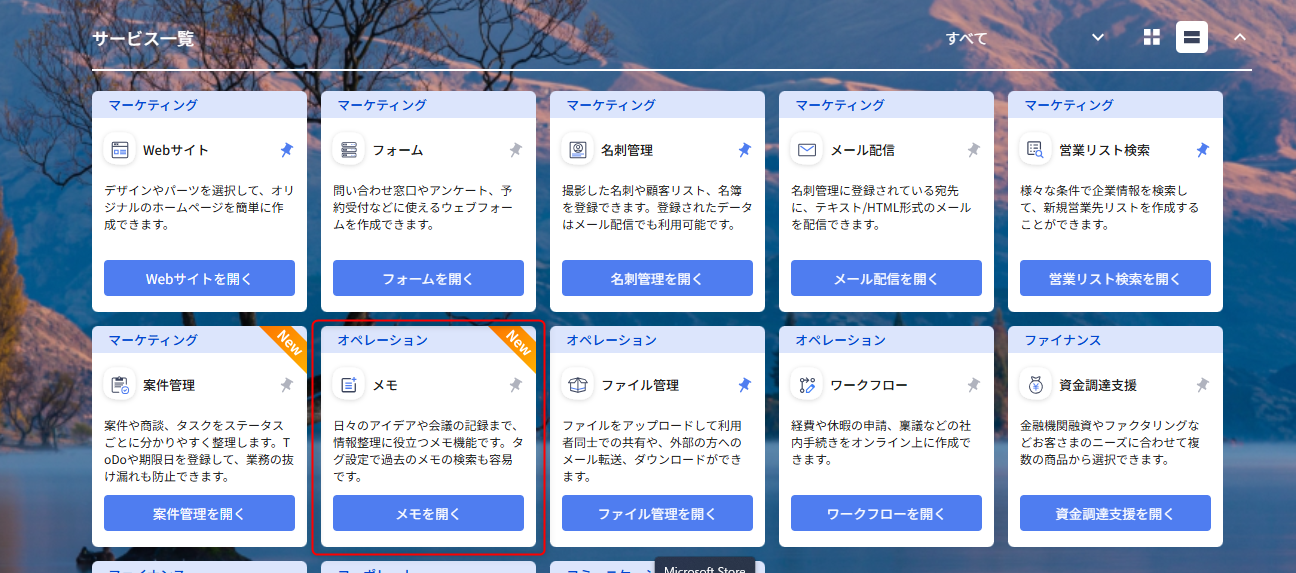Unpin the Webサイト service

286,150
